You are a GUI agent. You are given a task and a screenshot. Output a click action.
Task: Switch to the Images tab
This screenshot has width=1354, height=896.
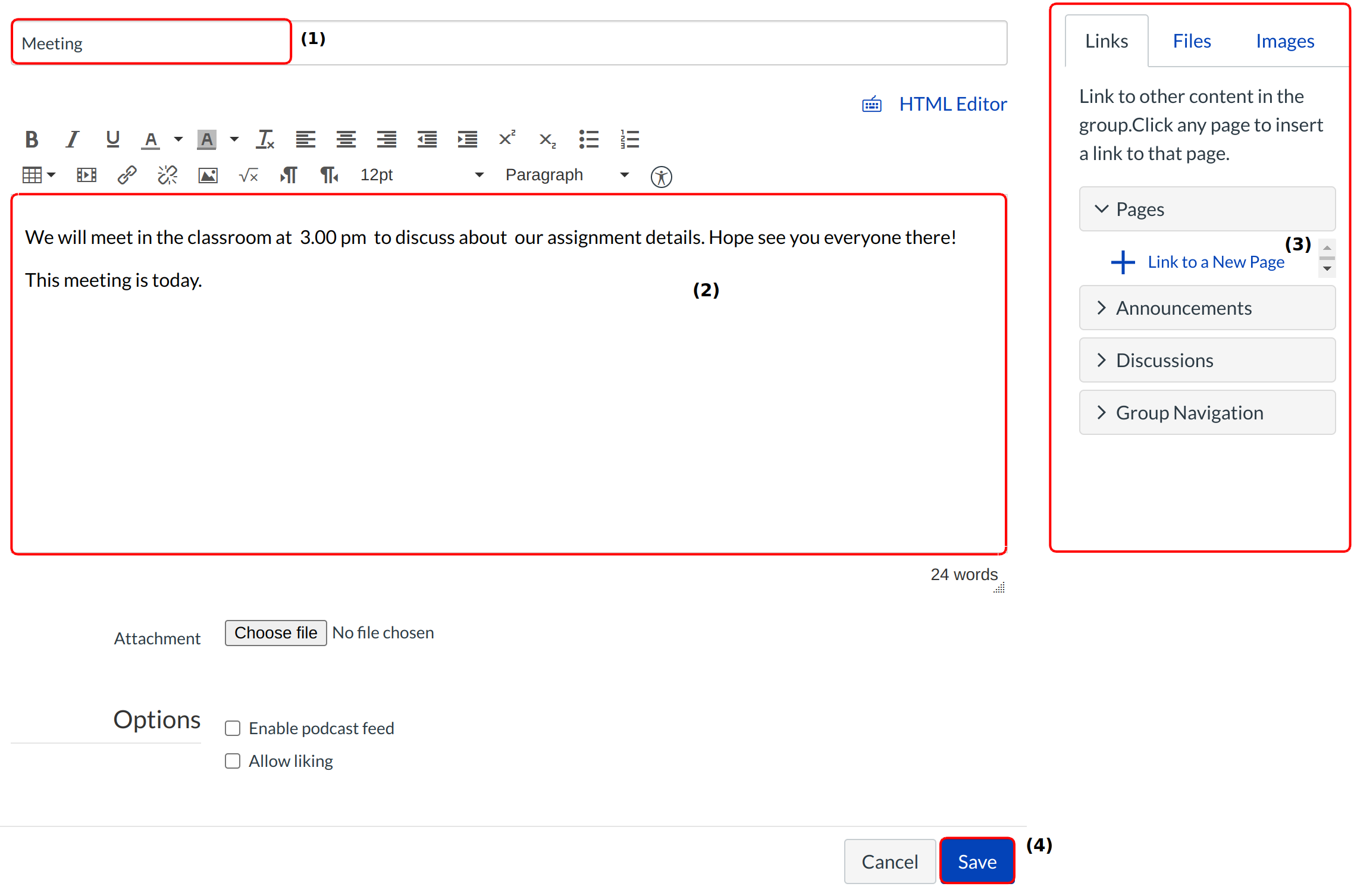coord(1284,41)
